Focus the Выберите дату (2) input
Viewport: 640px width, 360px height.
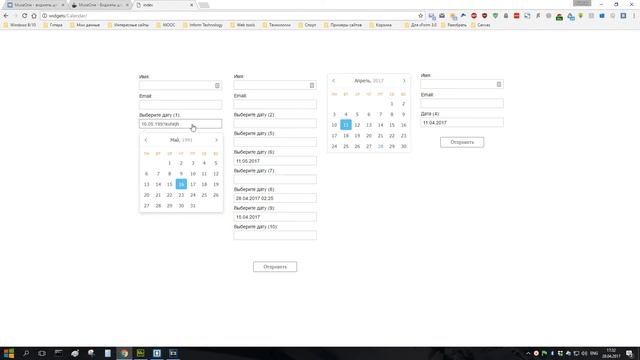click(x=275, y=123)
